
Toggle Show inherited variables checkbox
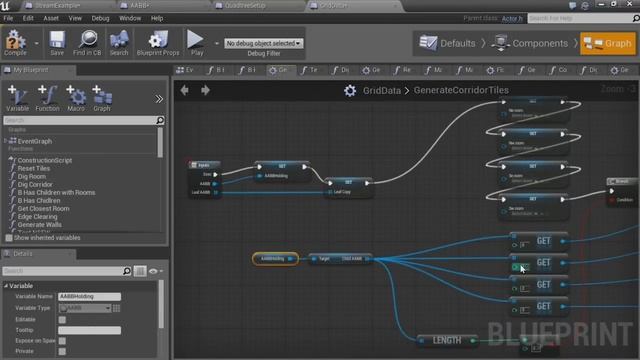point(9,238)
